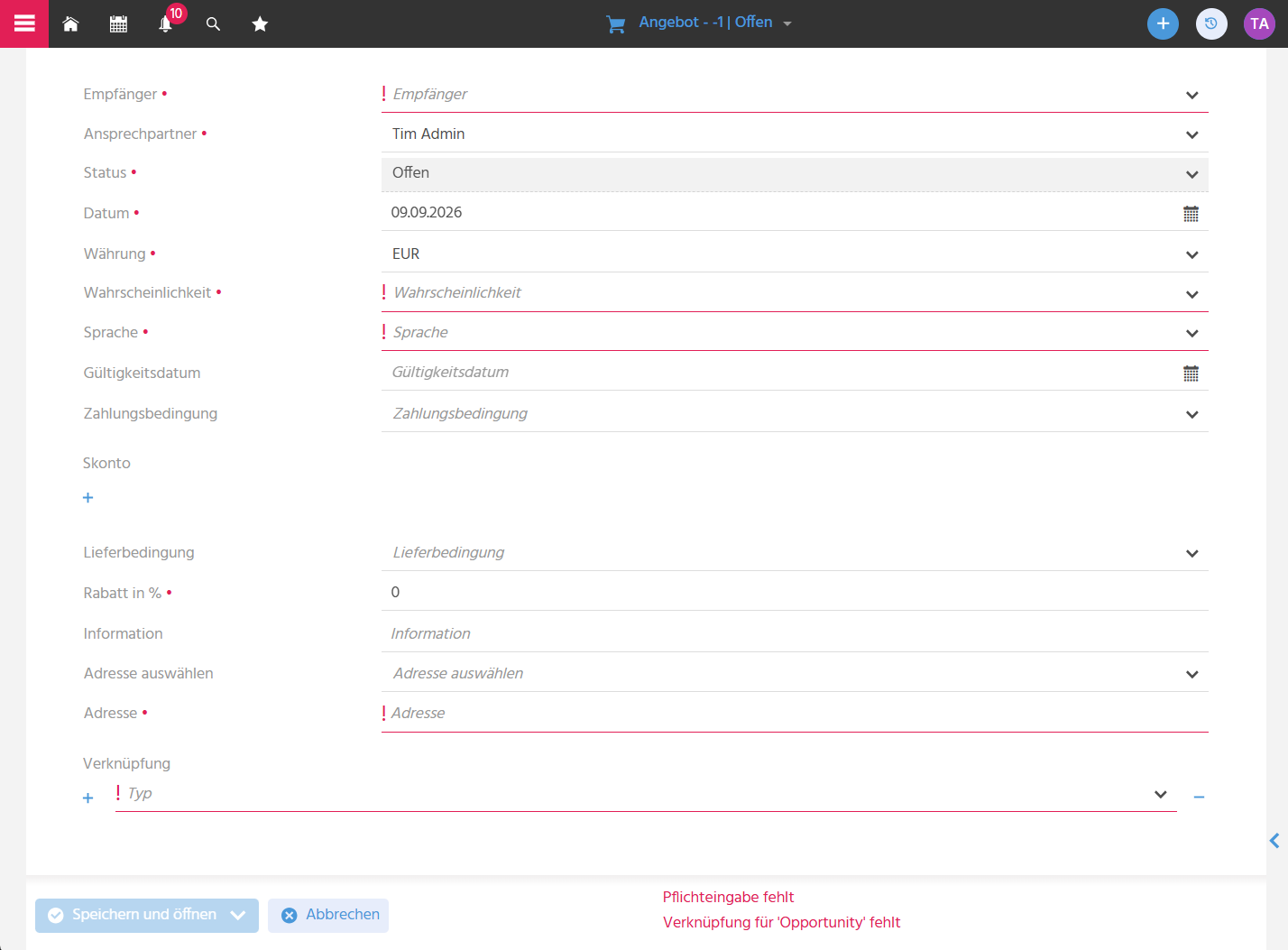Focus the Rabatt in % field

(795, 593)
